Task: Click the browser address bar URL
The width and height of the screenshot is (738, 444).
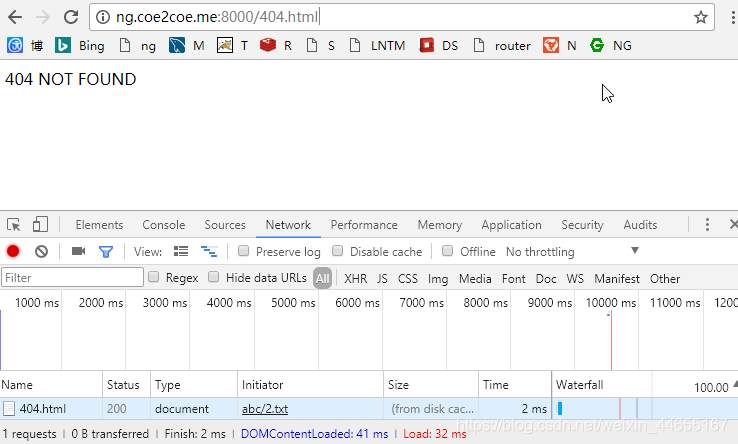Action: click(x=217, y=17)
